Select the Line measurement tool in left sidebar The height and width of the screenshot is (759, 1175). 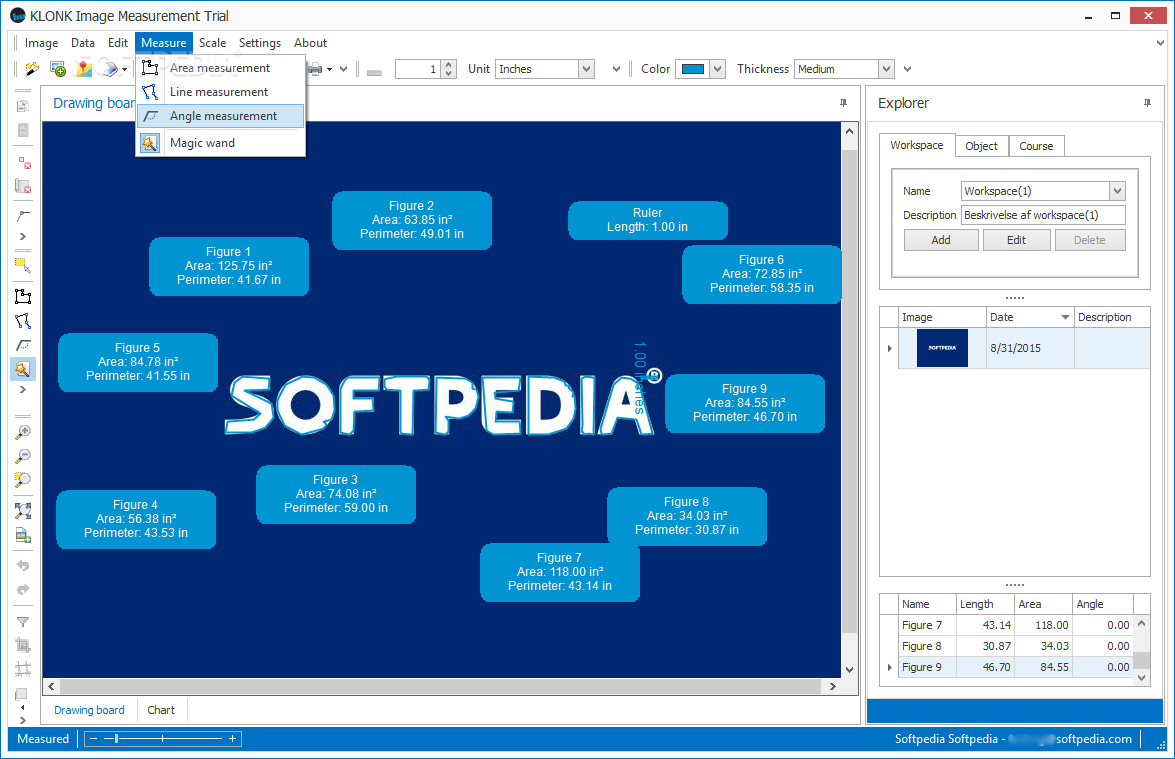23,321
